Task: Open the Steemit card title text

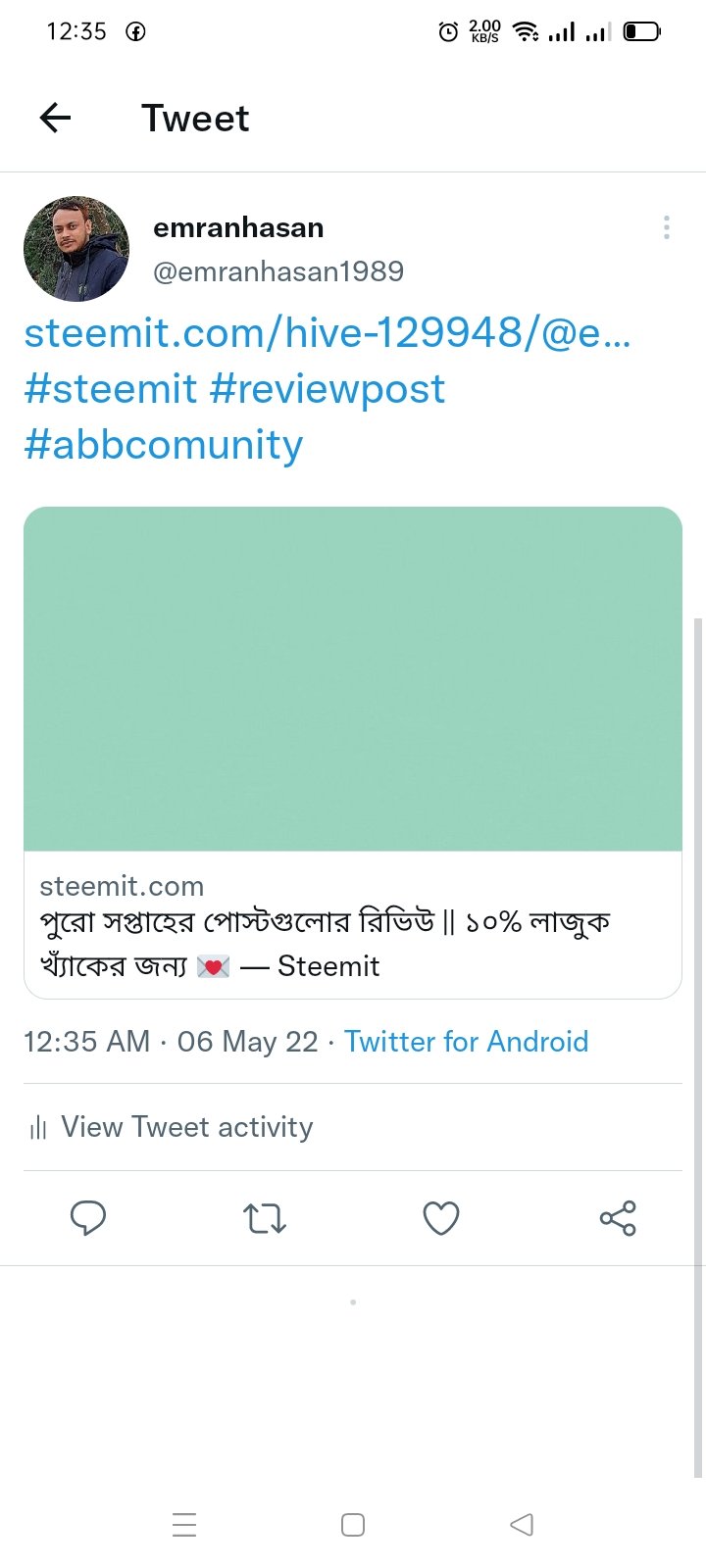Action: tap(326, 944)
